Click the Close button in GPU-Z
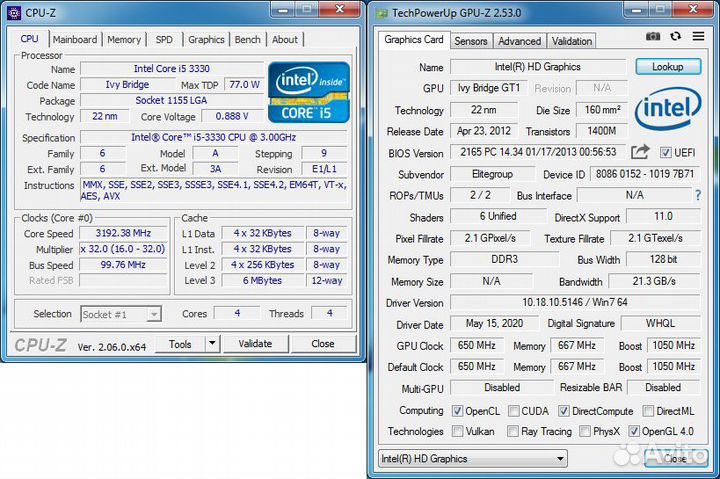 pyautogui.click(x=675, y=458)
